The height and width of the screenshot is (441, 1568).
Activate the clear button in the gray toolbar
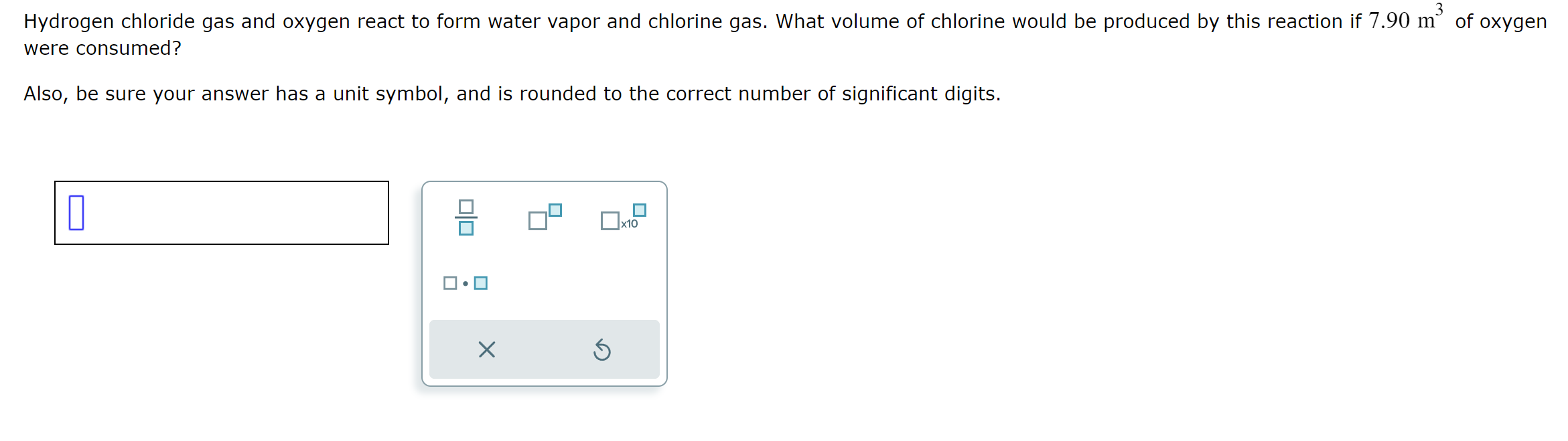pos(486,349)
